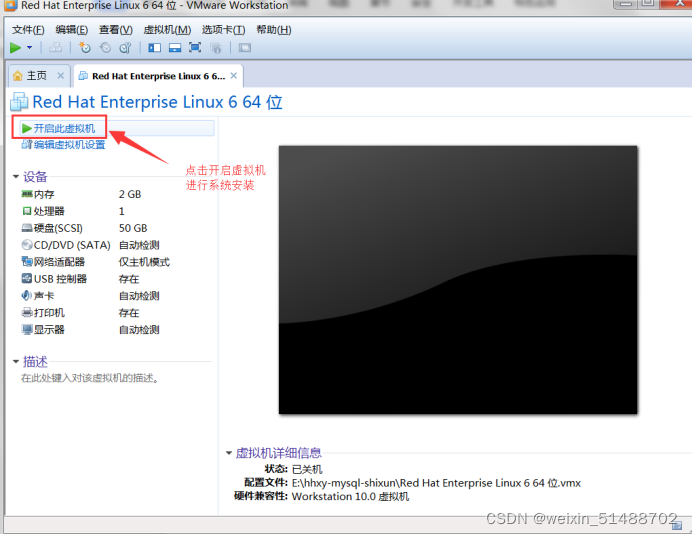Click the processor chip icon
Image resolution: width=692 pixels, height=535 pixels.
[27, 211]
